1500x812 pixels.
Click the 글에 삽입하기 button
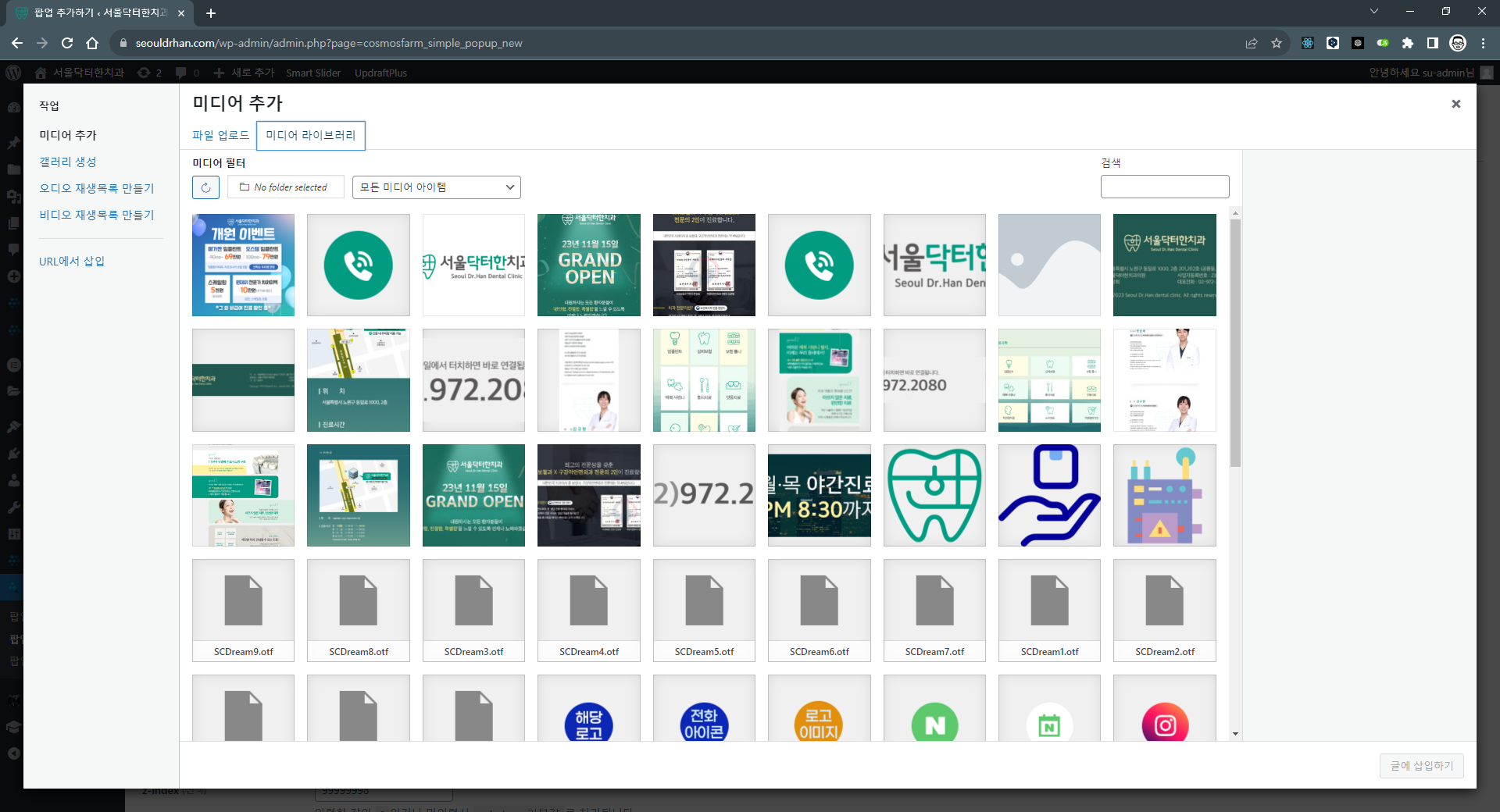1421,765
